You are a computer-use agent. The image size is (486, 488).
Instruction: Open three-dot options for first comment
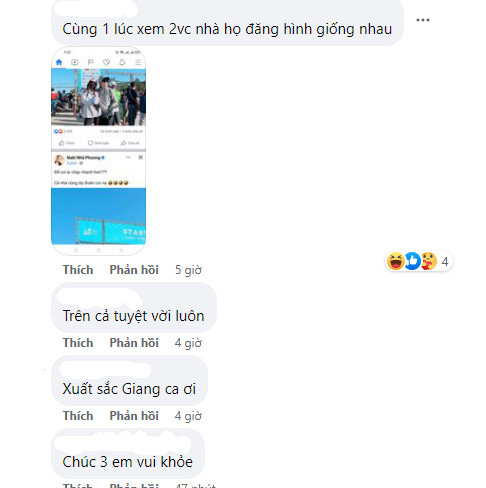[423, 20]
